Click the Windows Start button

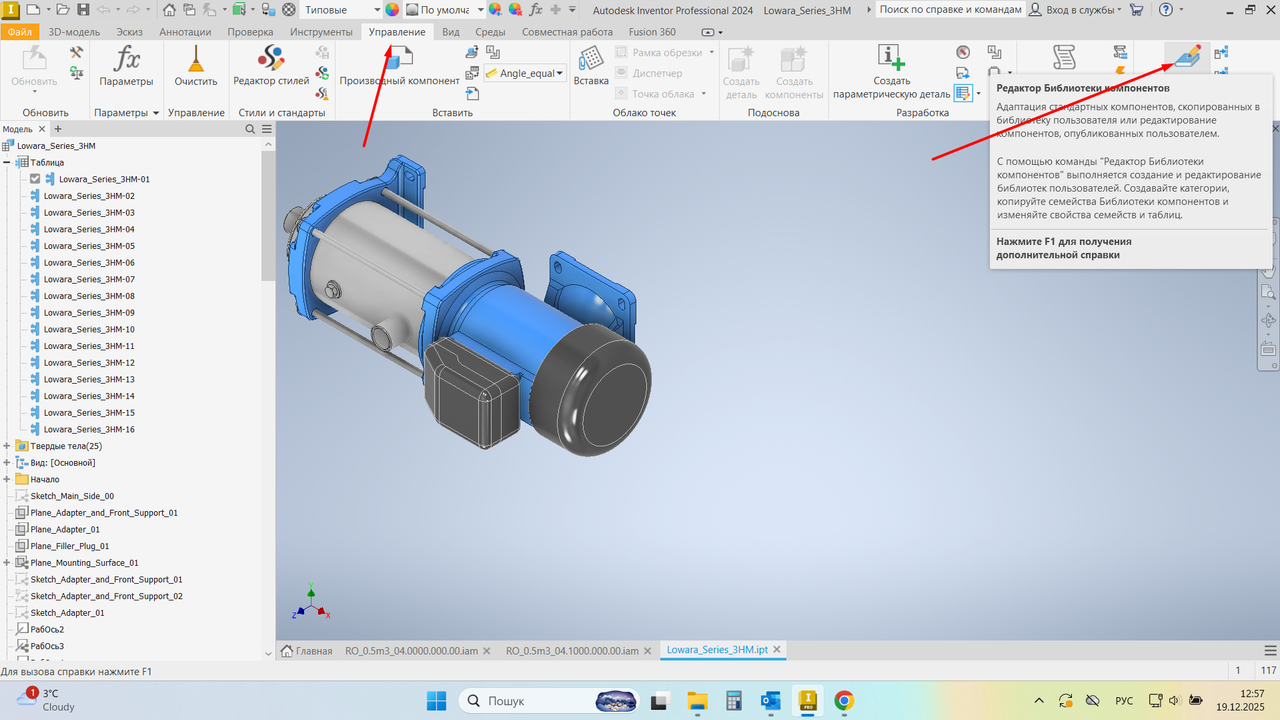pos(437,700)
